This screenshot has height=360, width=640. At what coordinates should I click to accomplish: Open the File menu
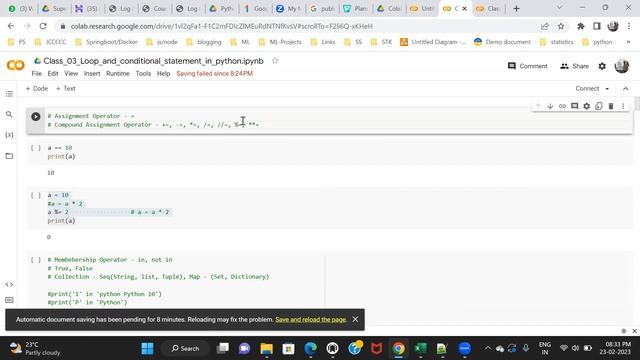[x=37, y=73]
